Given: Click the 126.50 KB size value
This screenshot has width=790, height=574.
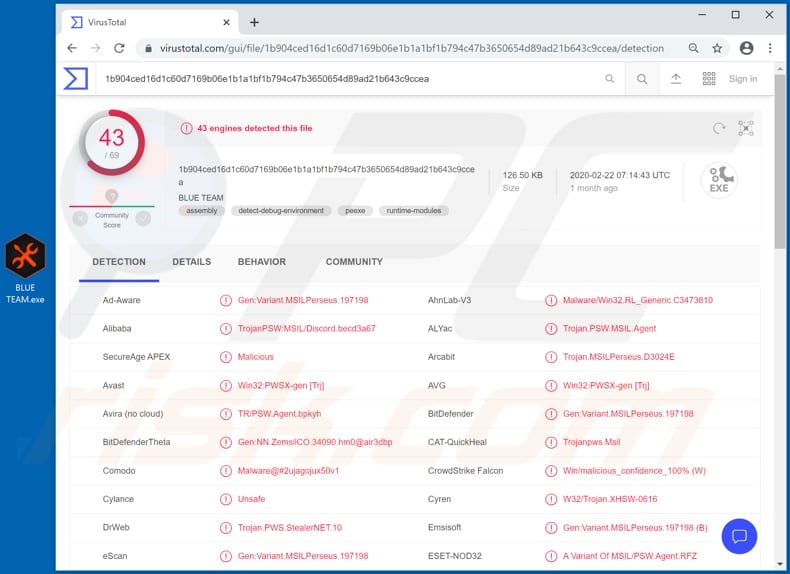Looking at the screenshot, I should pos(522,175).
